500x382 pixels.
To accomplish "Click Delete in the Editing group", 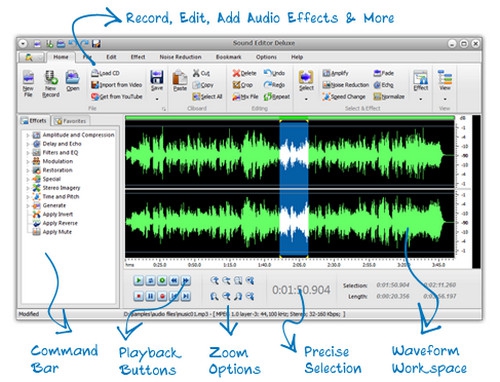I will 244,73.
